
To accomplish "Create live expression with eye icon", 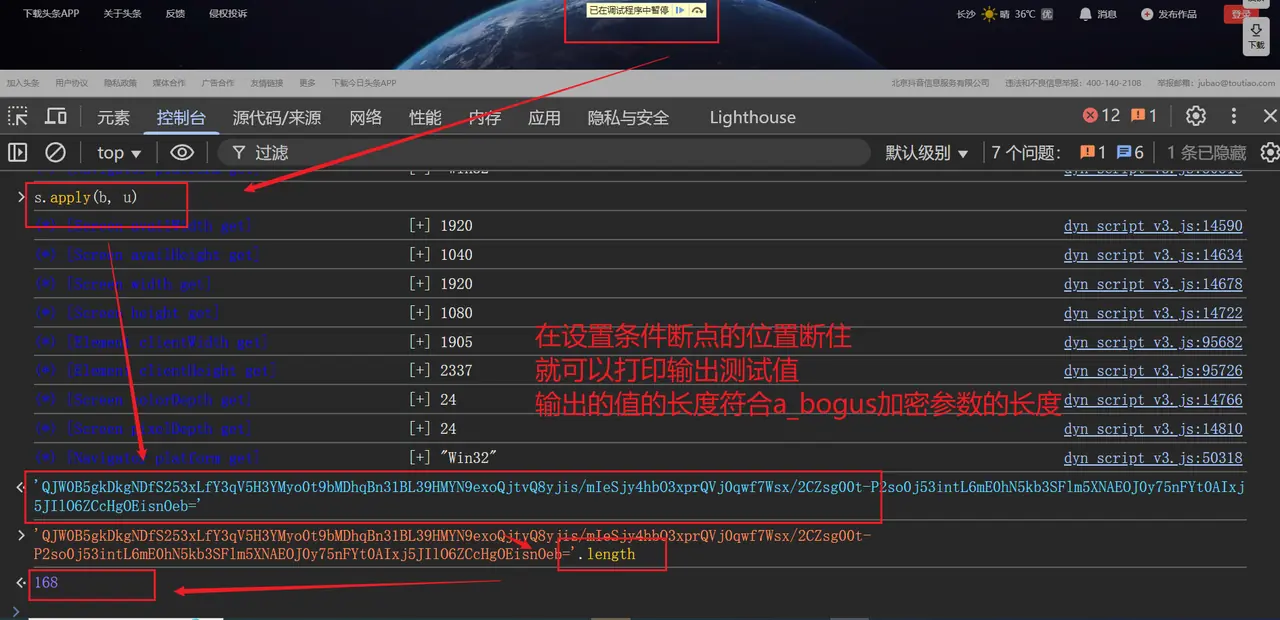I will point(181,152).
